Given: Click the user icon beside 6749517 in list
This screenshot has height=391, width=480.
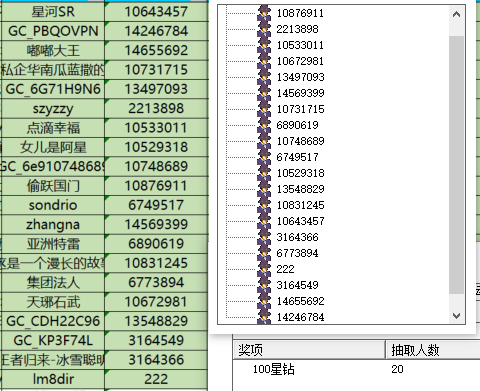Looking at the screenshot, I should (264, 157).
